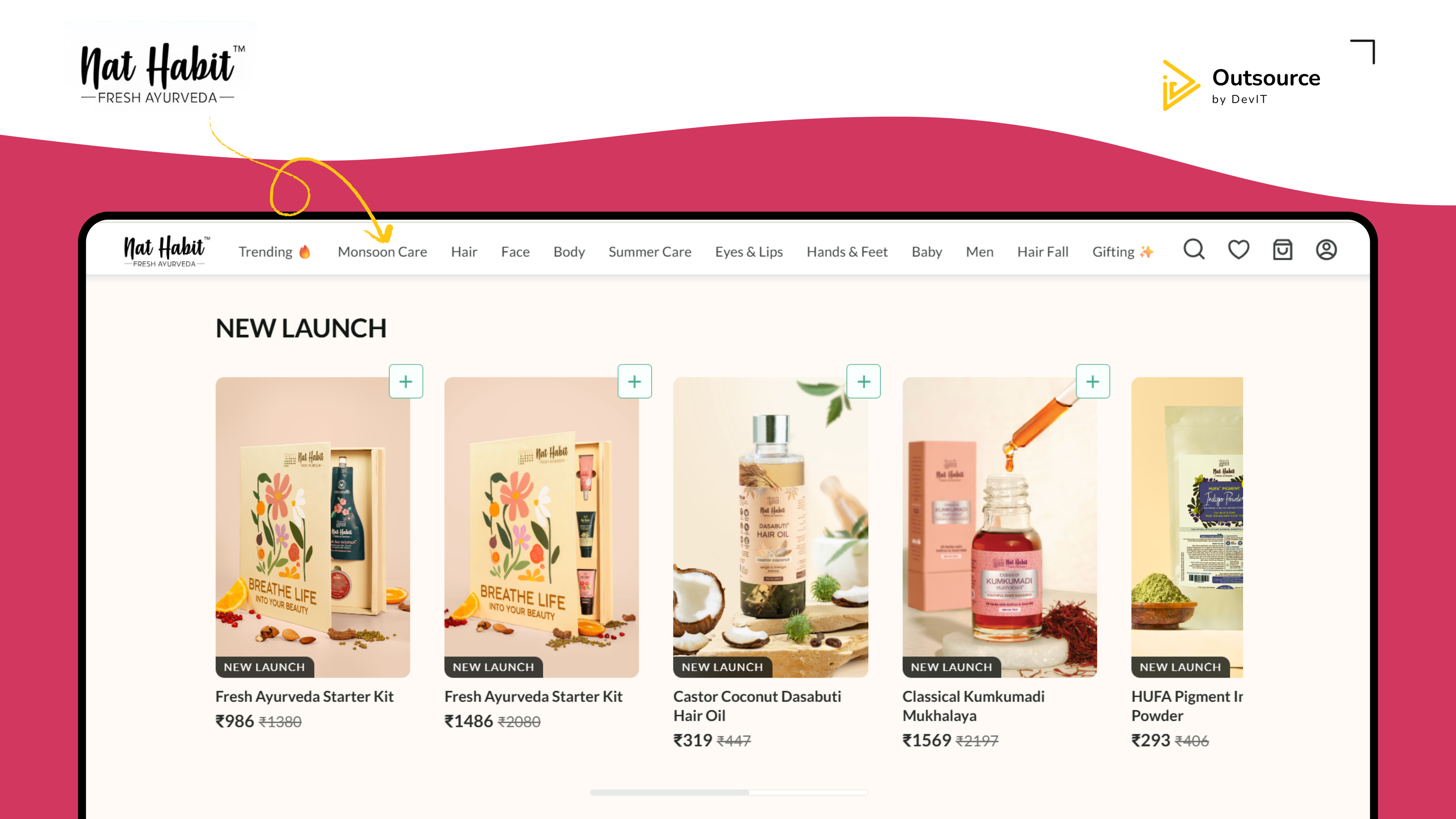Open the shopping bag cart icon
The image size is (1456, 819).
(1282, 250)
